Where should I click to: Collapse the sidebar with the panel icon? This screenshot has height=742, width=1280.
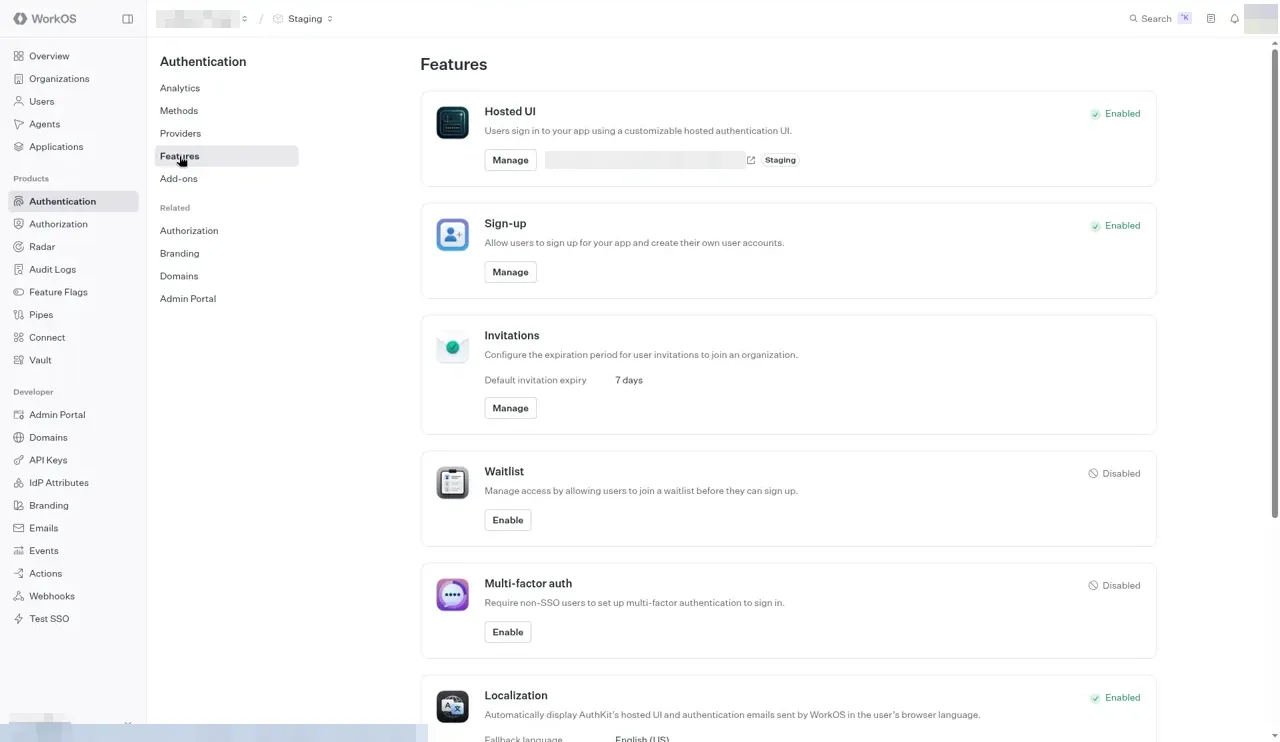[127, 19]
